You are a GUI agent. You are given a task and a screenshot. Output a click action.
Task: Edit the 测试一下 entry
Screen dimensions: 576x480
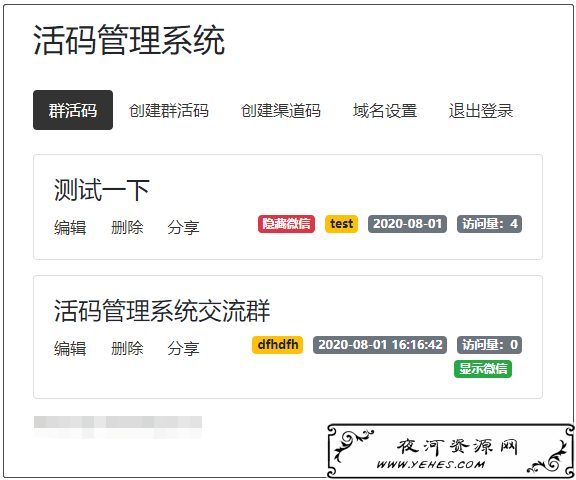coord(70,227)
